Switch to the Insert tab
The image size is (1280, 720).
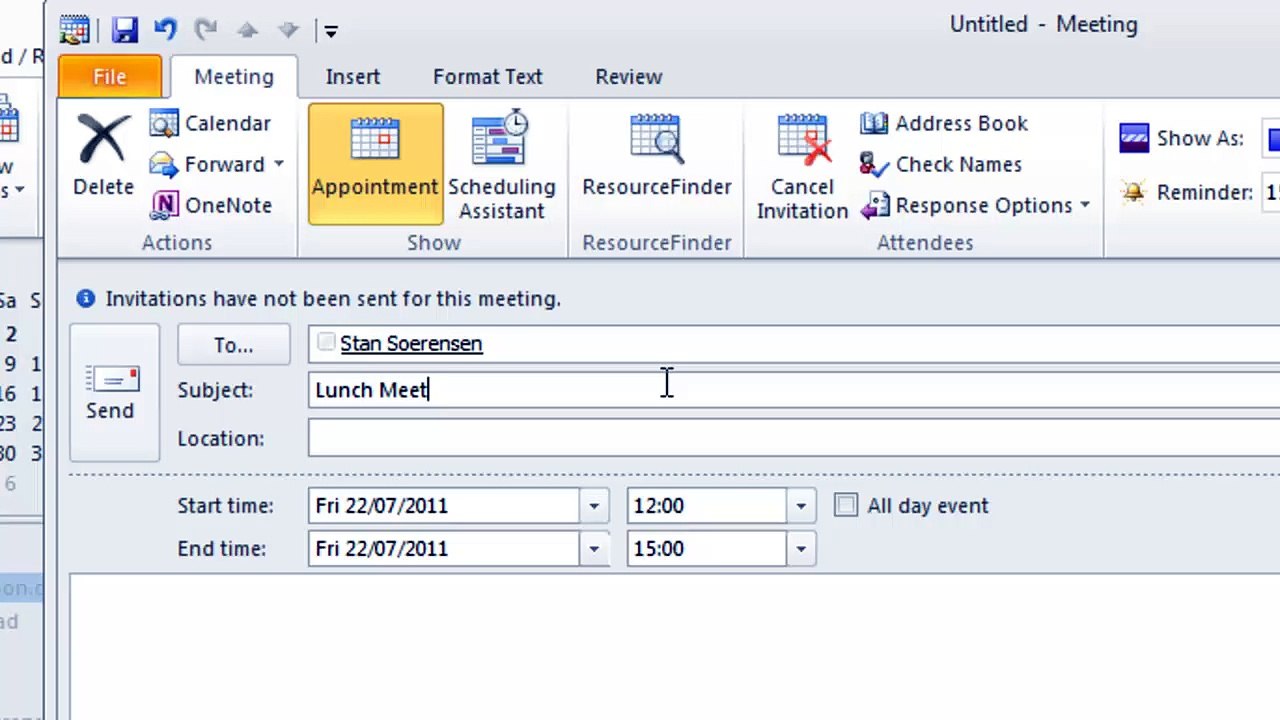353,77
